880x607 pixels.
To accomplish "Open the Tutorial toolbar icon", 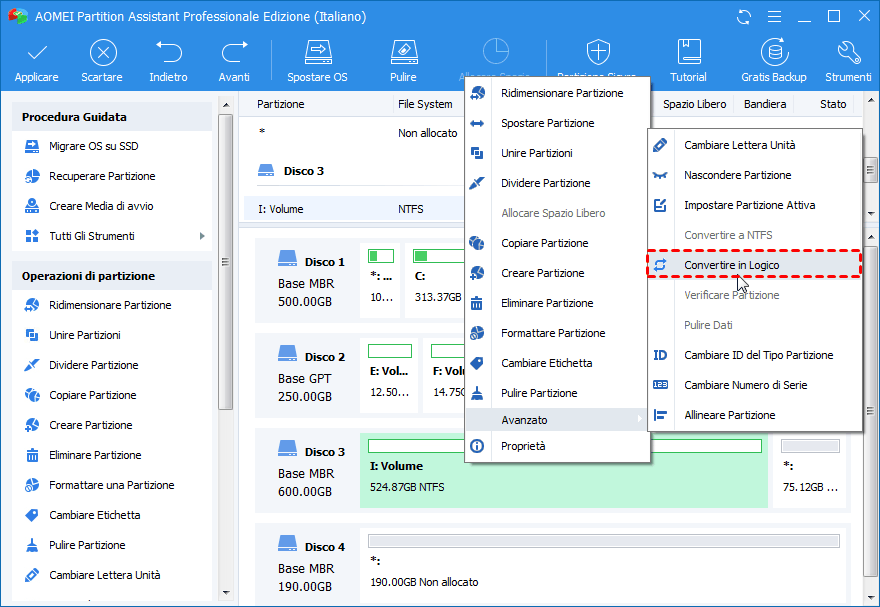I will [x=688, y=53].
